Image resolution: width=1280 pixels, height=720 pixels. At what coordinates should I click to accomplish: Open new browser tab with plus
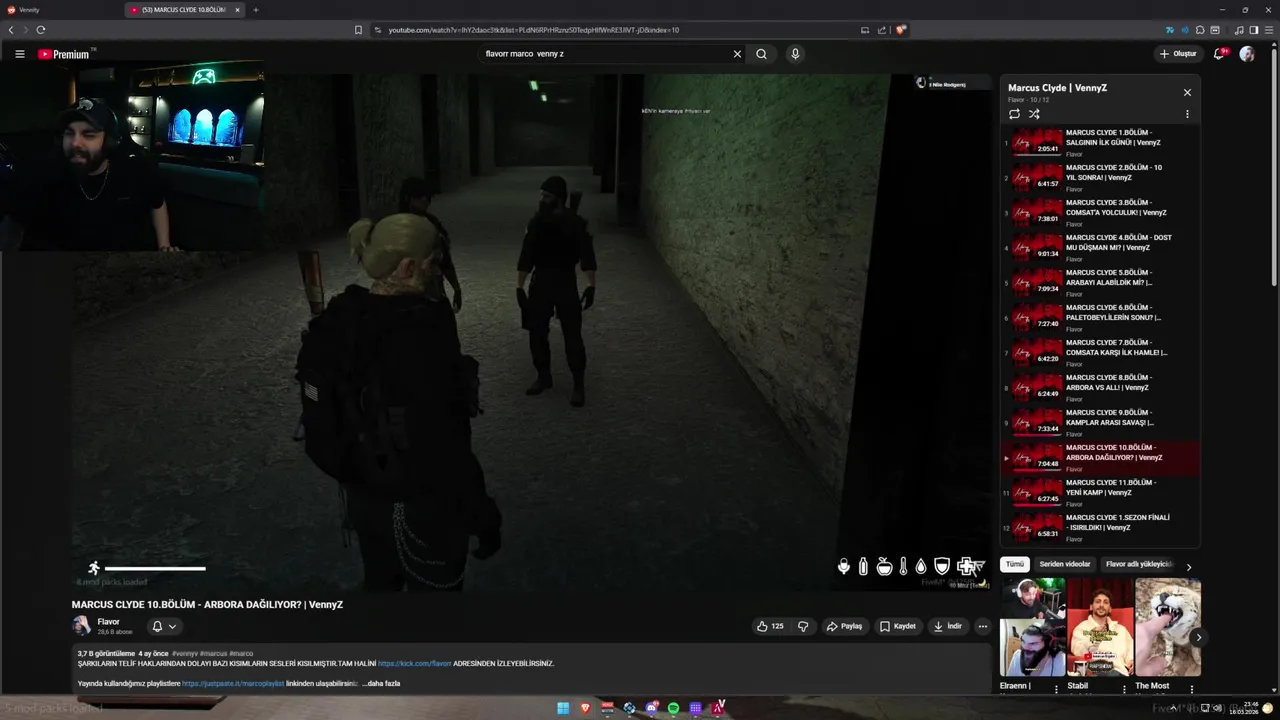255,10
